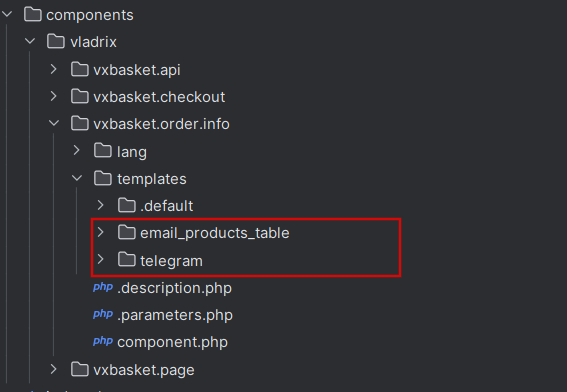Viewport: 567px width, 392px height.
Task: Expand the vxbasket.api folder chevron
Action: (54, 69)
